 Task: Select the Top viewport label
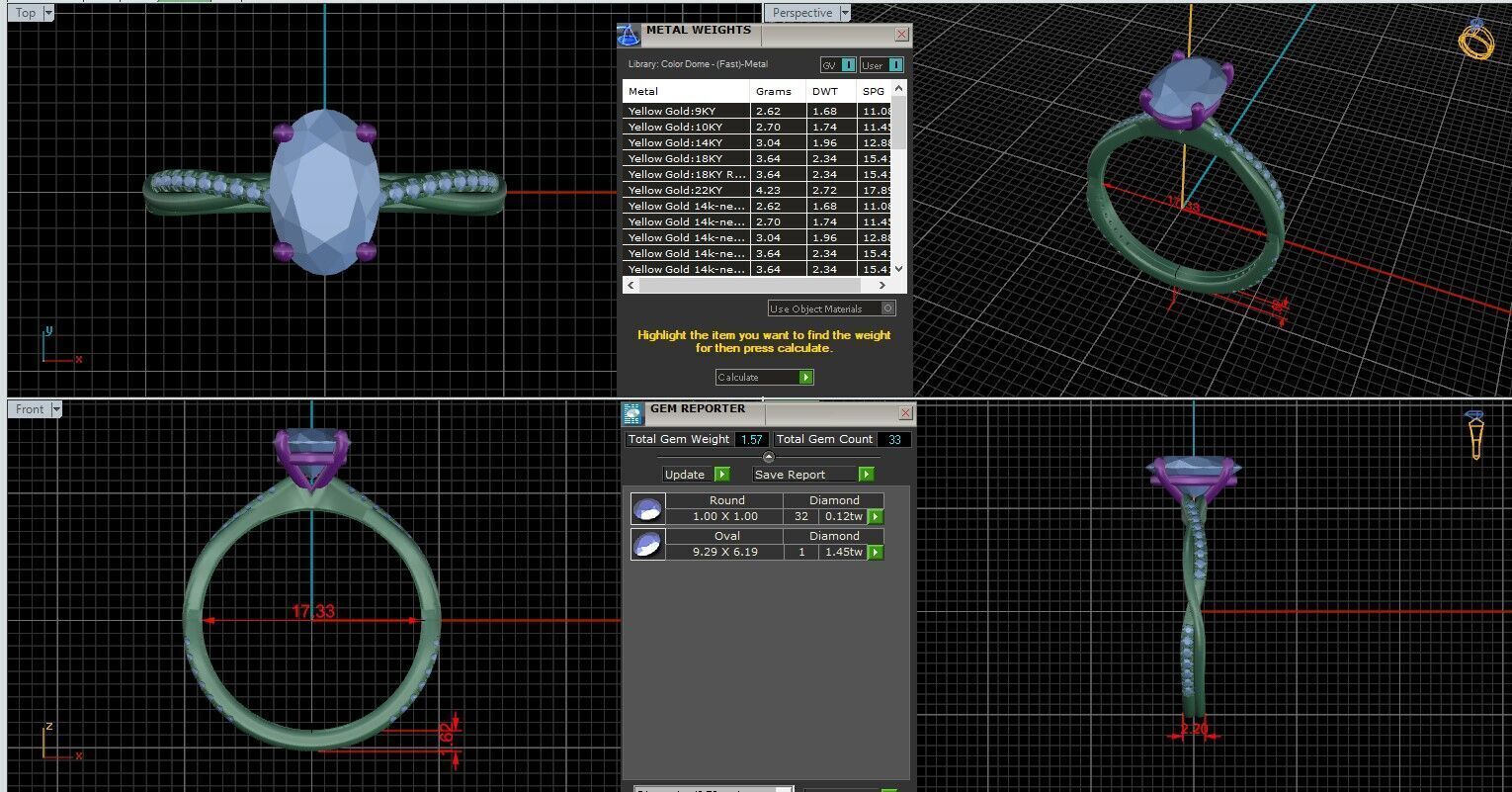[26, 13]
